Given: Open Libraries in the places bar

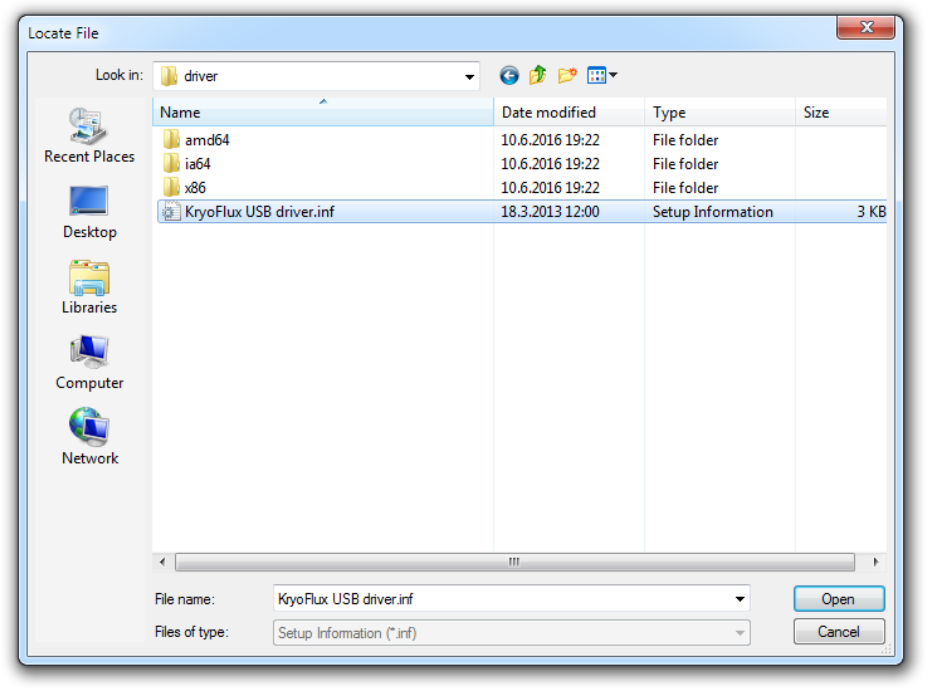Looking at the screenshot, I should pyautogui.click(x=90, y=287).
